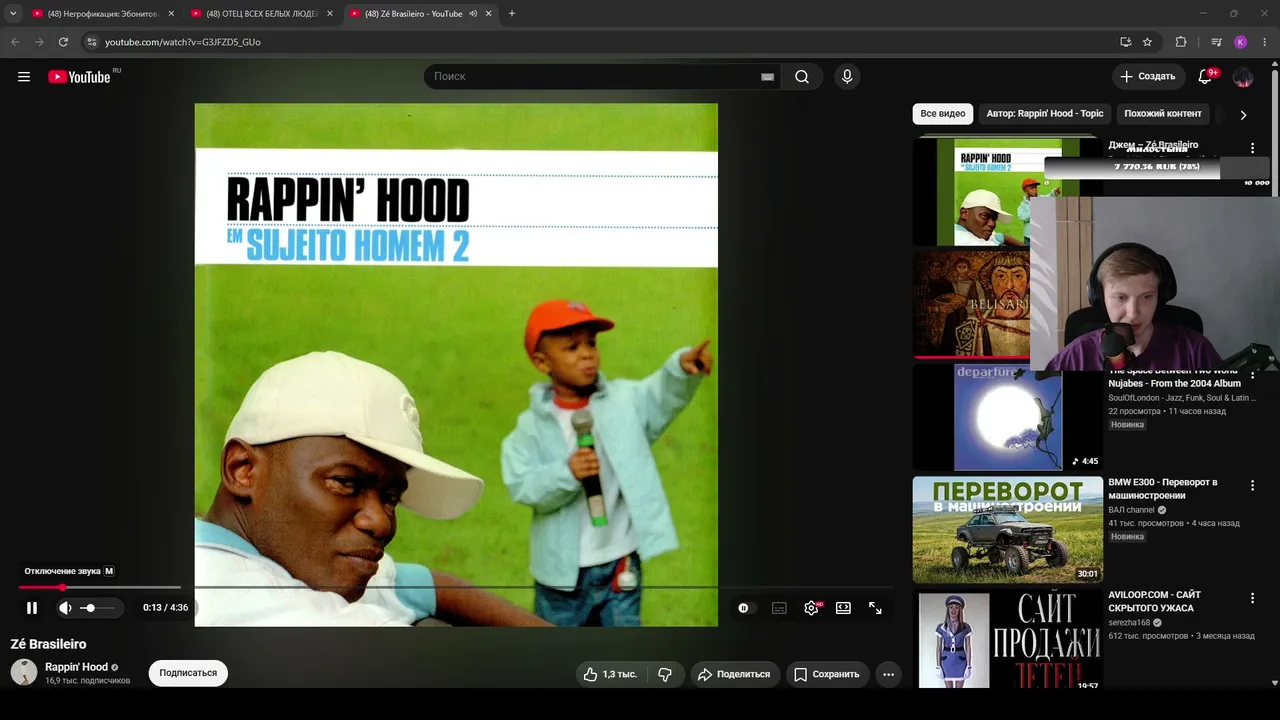Close the ОТЕЦ ВСЕХ БЕЛЫХ ЛЮДЕЙ tab

click(x=330, y=14)
